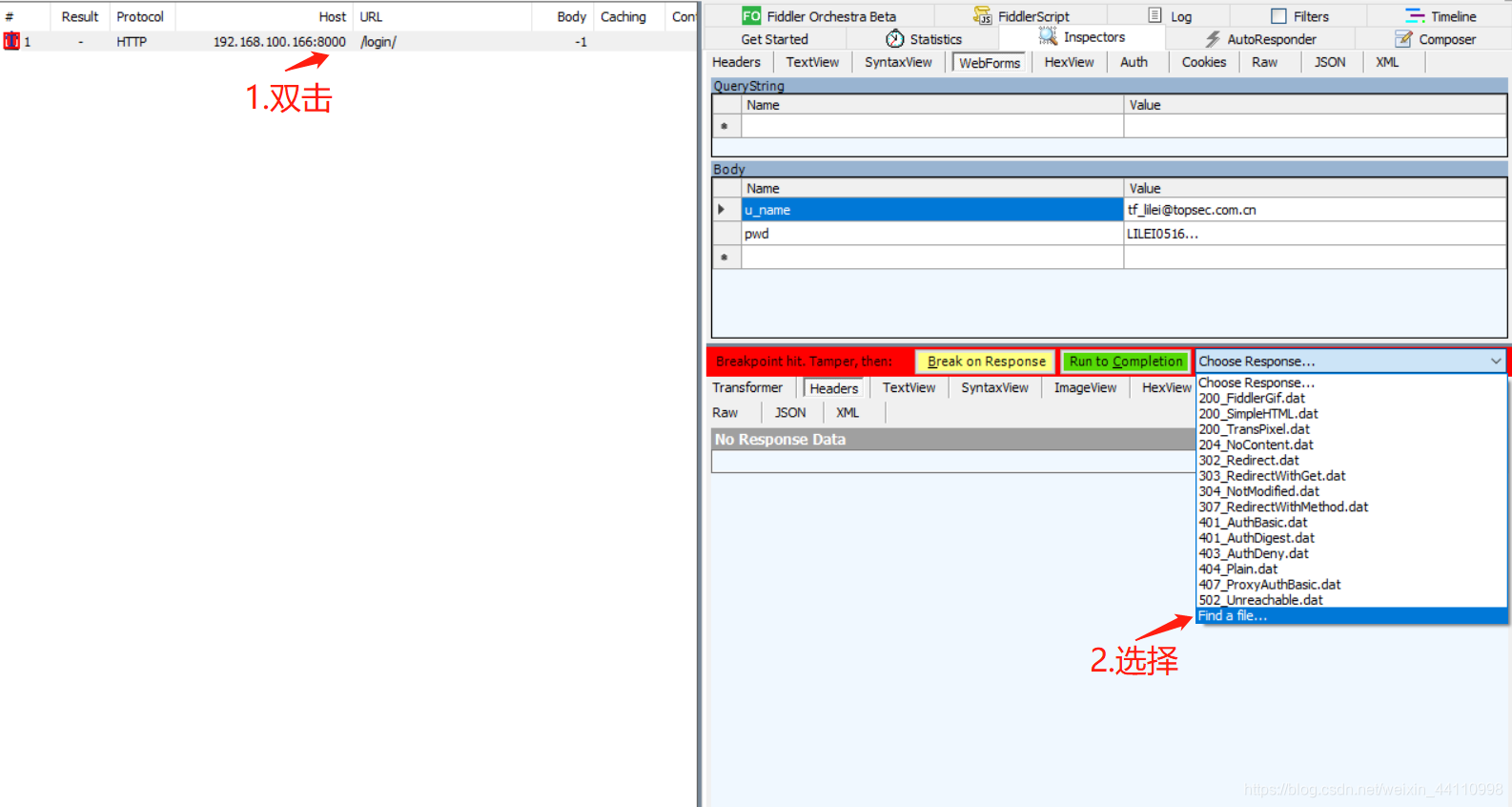Click the Composer pencil icon
The height and width of the screenshot is (807, 1512).
1403,38
